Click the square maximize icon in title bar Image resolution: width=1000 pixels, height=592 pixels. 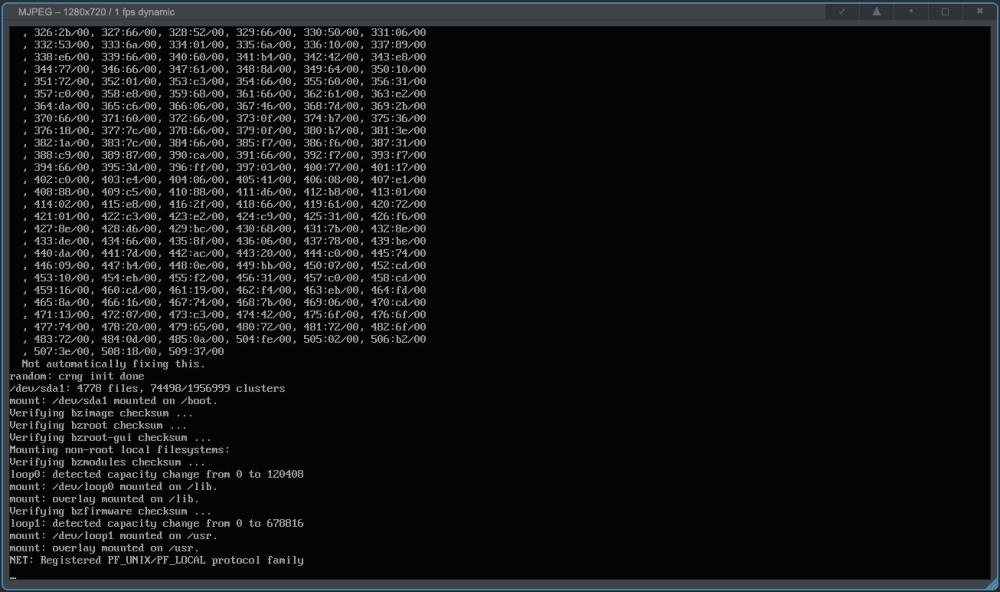[x=945, y=11]
